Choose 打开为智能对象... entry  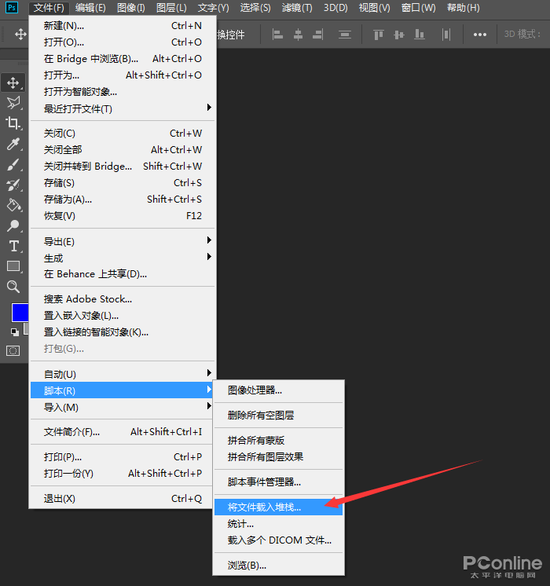pos(123,92)
